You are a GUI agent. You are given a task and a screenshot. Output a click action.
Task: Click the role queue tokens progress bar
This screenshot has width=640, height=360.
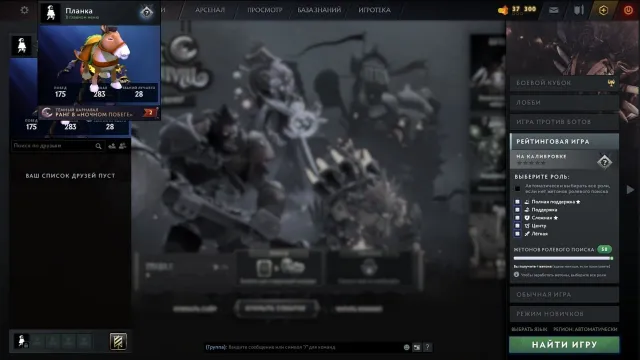[563, 258]
